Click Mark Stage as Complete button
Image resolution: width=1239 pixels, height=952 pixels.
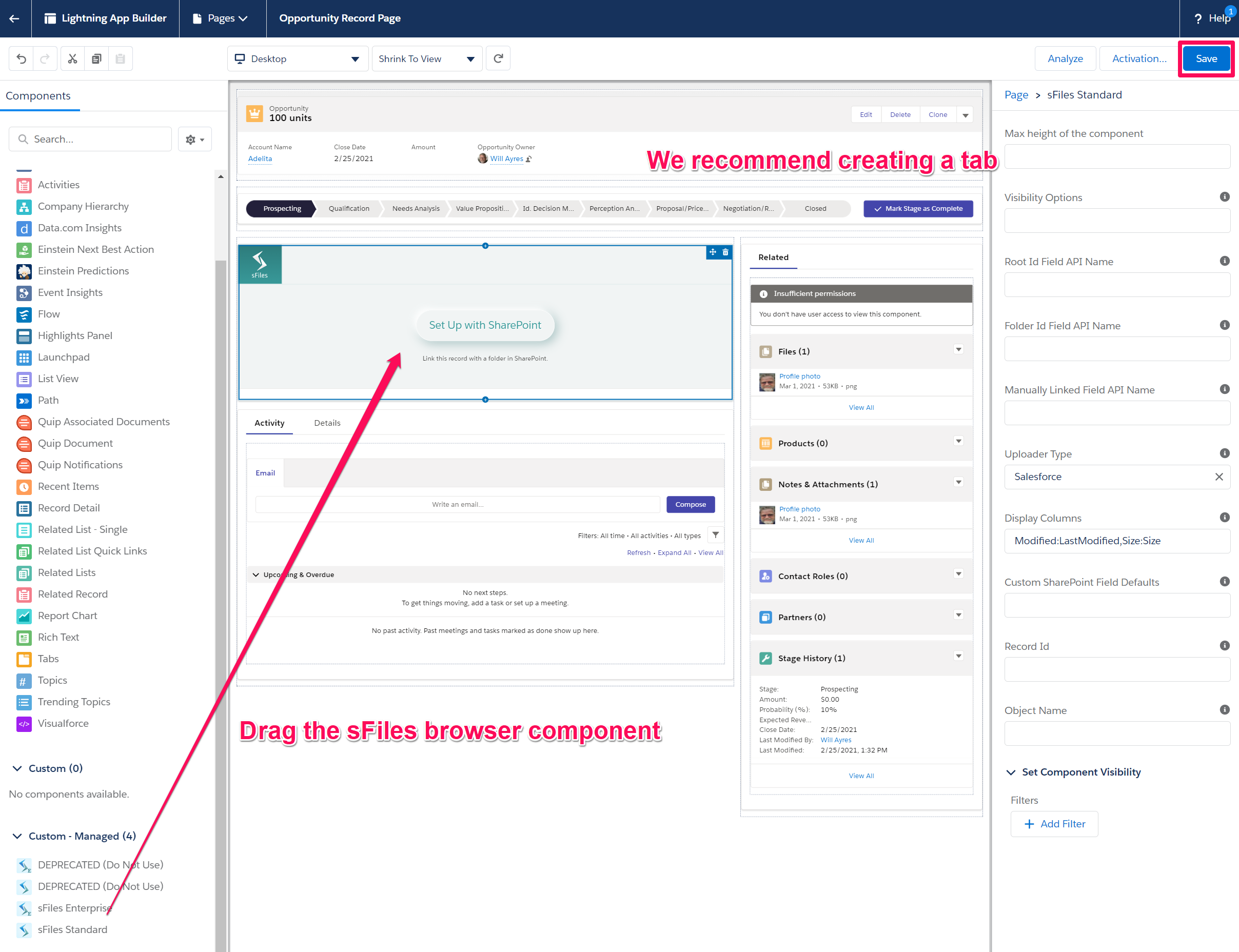[x=918, y=209]
